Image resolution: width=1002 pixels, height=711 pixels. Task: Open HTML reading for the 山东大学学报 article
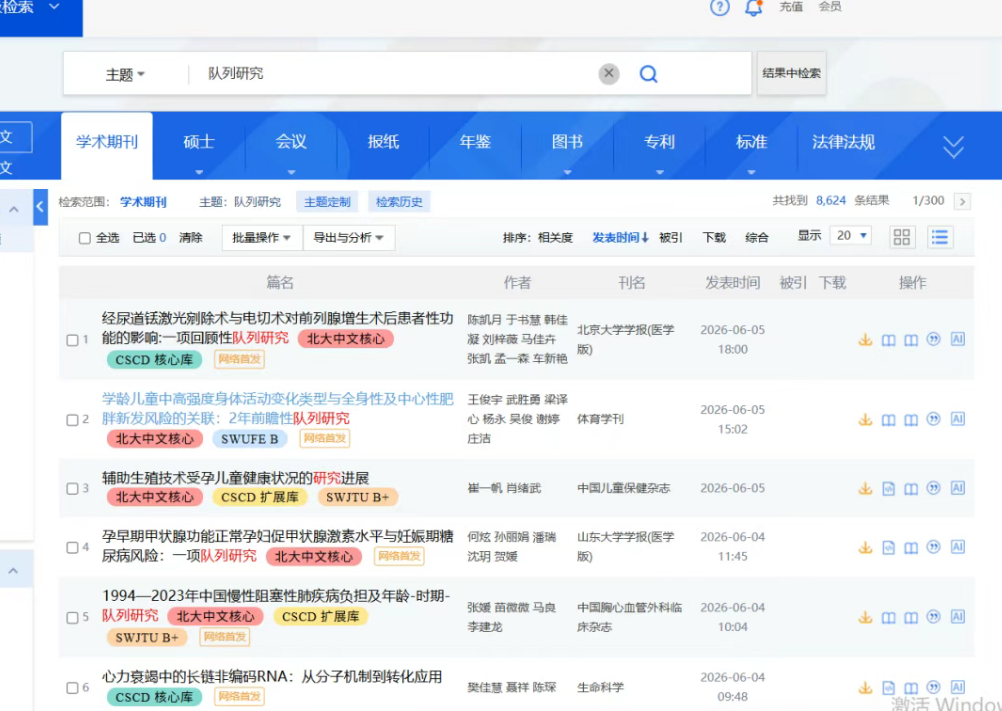(888, 547)
